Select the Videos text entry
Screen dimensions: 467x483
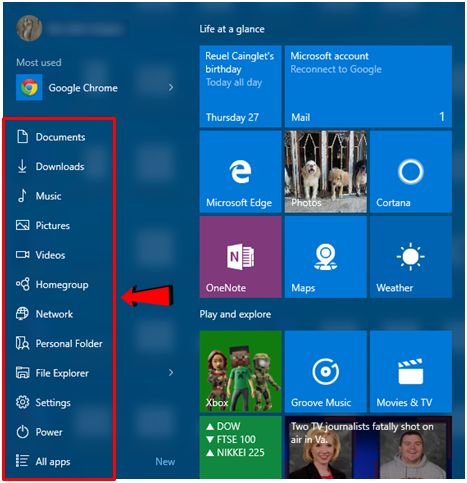point(50,255)
